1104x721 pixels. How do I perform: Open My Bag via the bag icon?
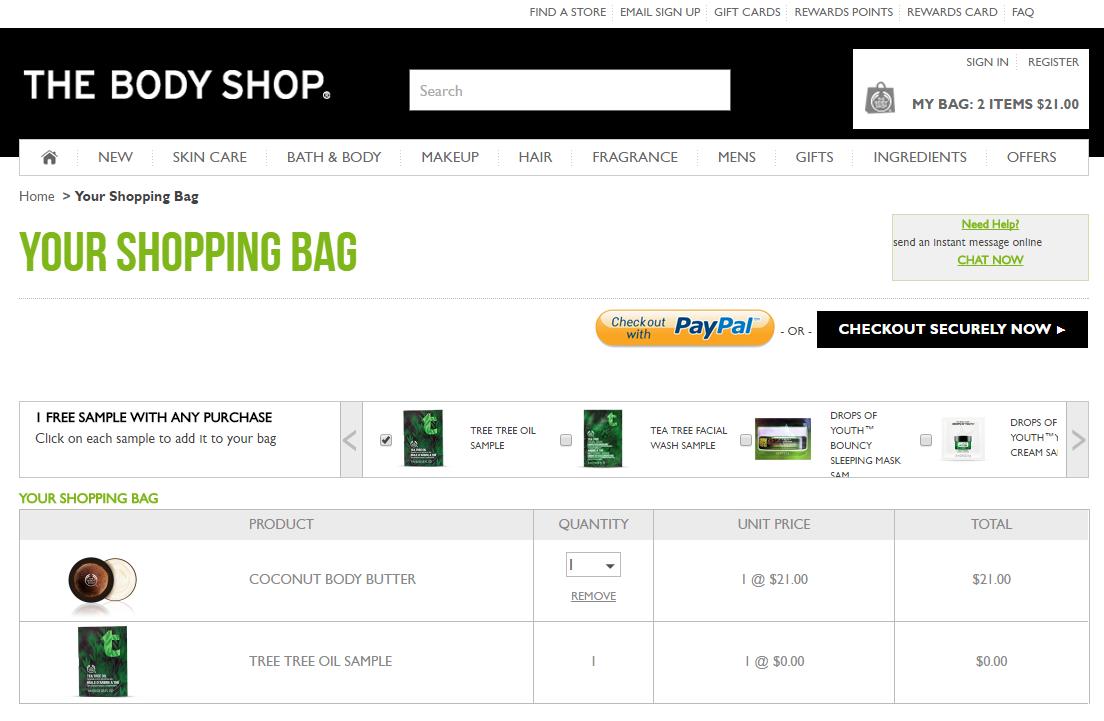tap(880, 99)
